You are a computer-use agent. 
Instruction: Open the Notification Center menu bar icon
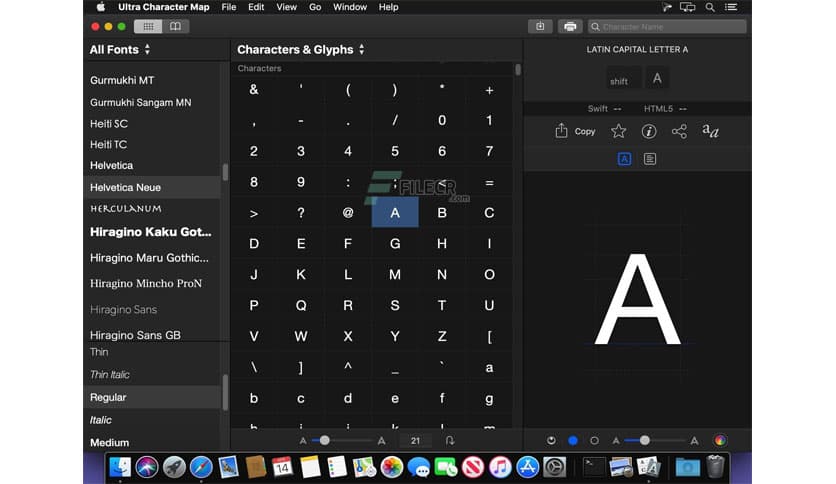731,7
